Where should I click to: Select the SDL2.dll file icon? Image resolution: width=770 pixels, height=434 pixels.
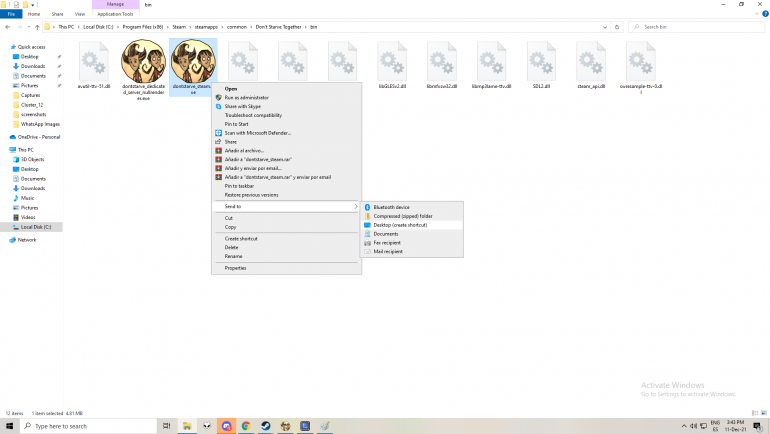coord(541,62)
